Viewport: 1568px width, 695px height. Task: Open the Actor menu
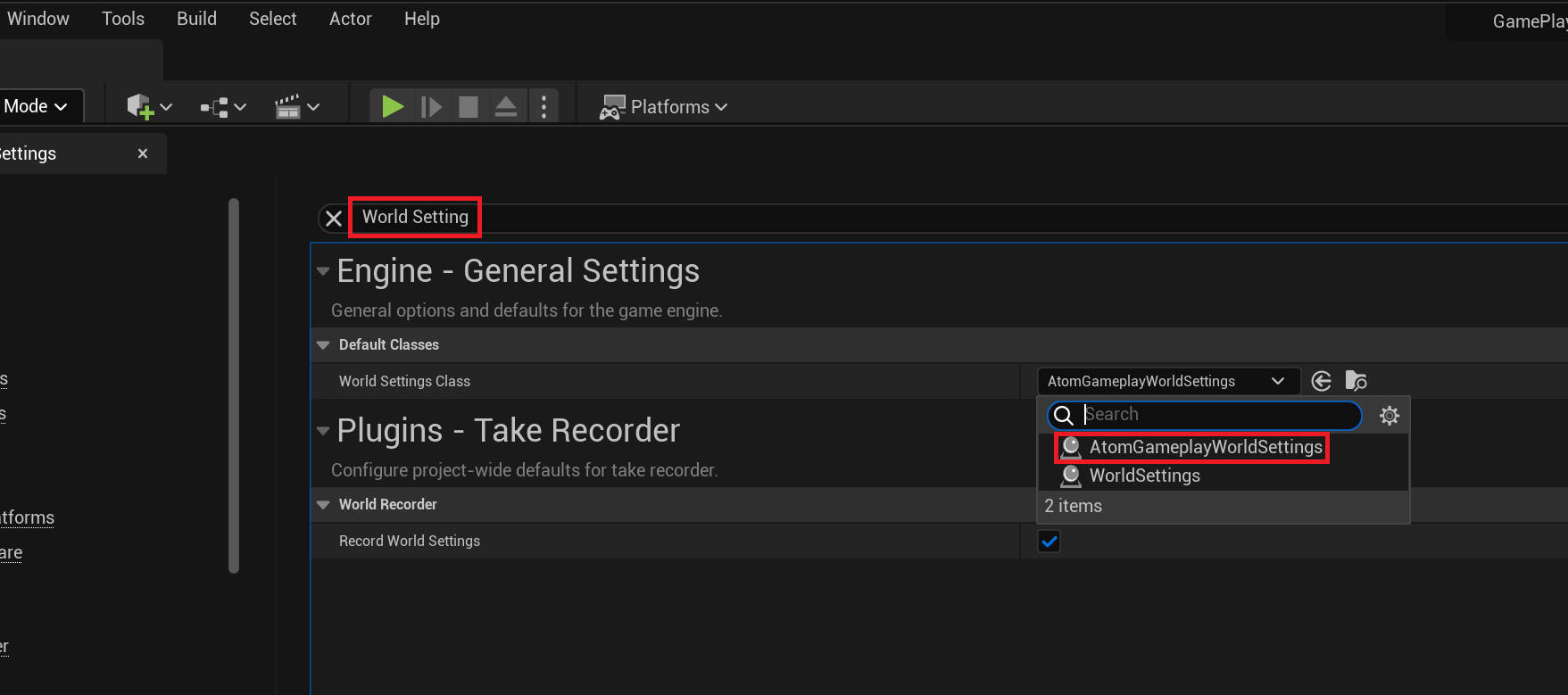[x=350, y=19]
